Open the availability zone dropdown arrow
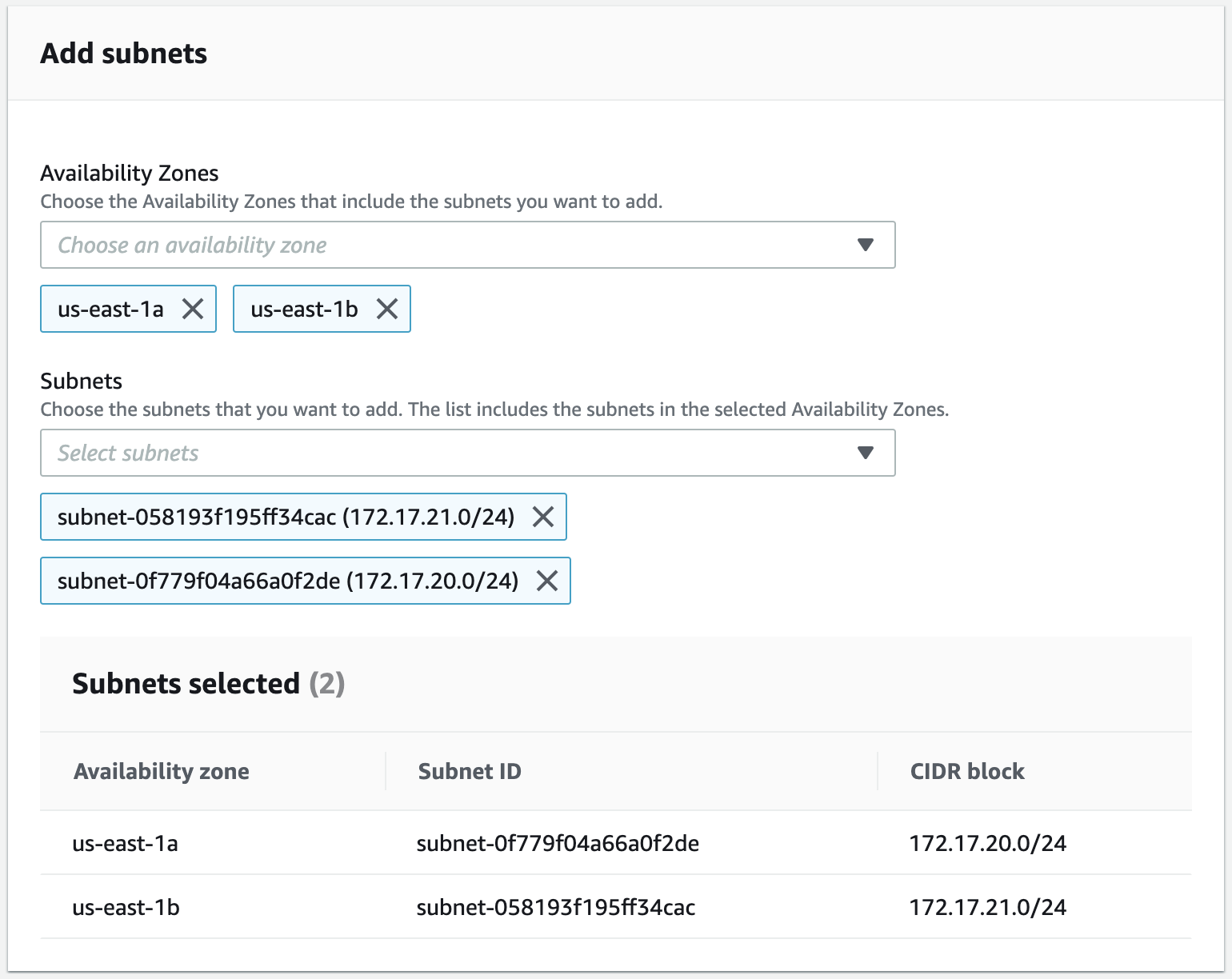Screen dimensions: 1232x979 click(865, 245)
